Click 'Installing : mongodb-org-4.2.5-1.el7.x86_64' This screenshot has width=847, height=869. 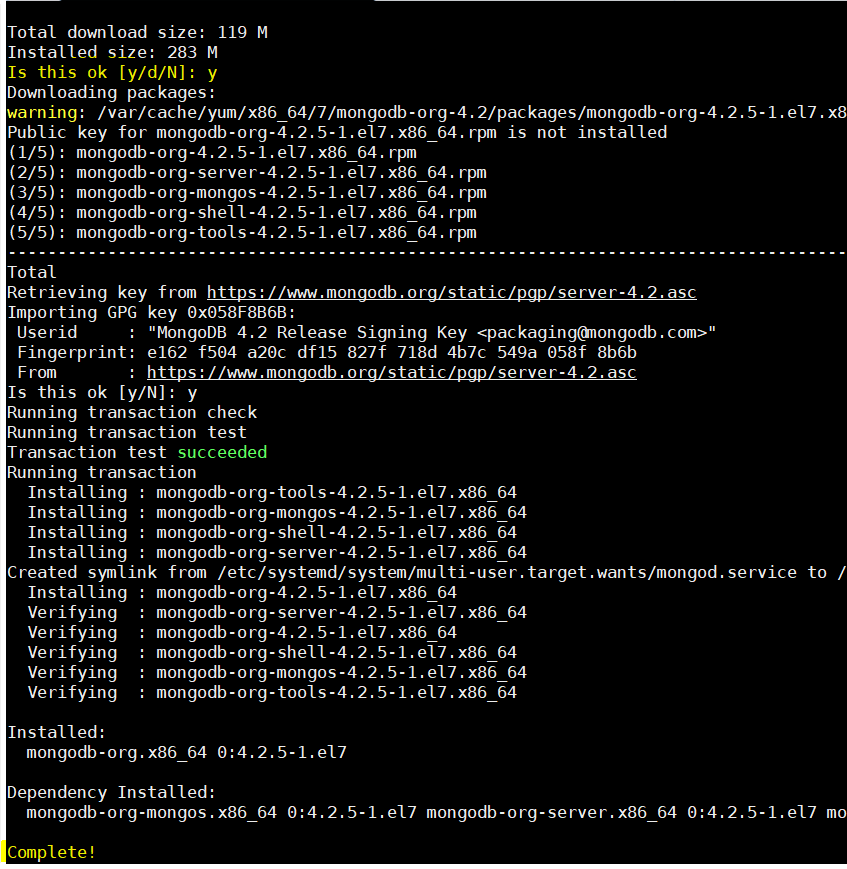tap(242, 592)
